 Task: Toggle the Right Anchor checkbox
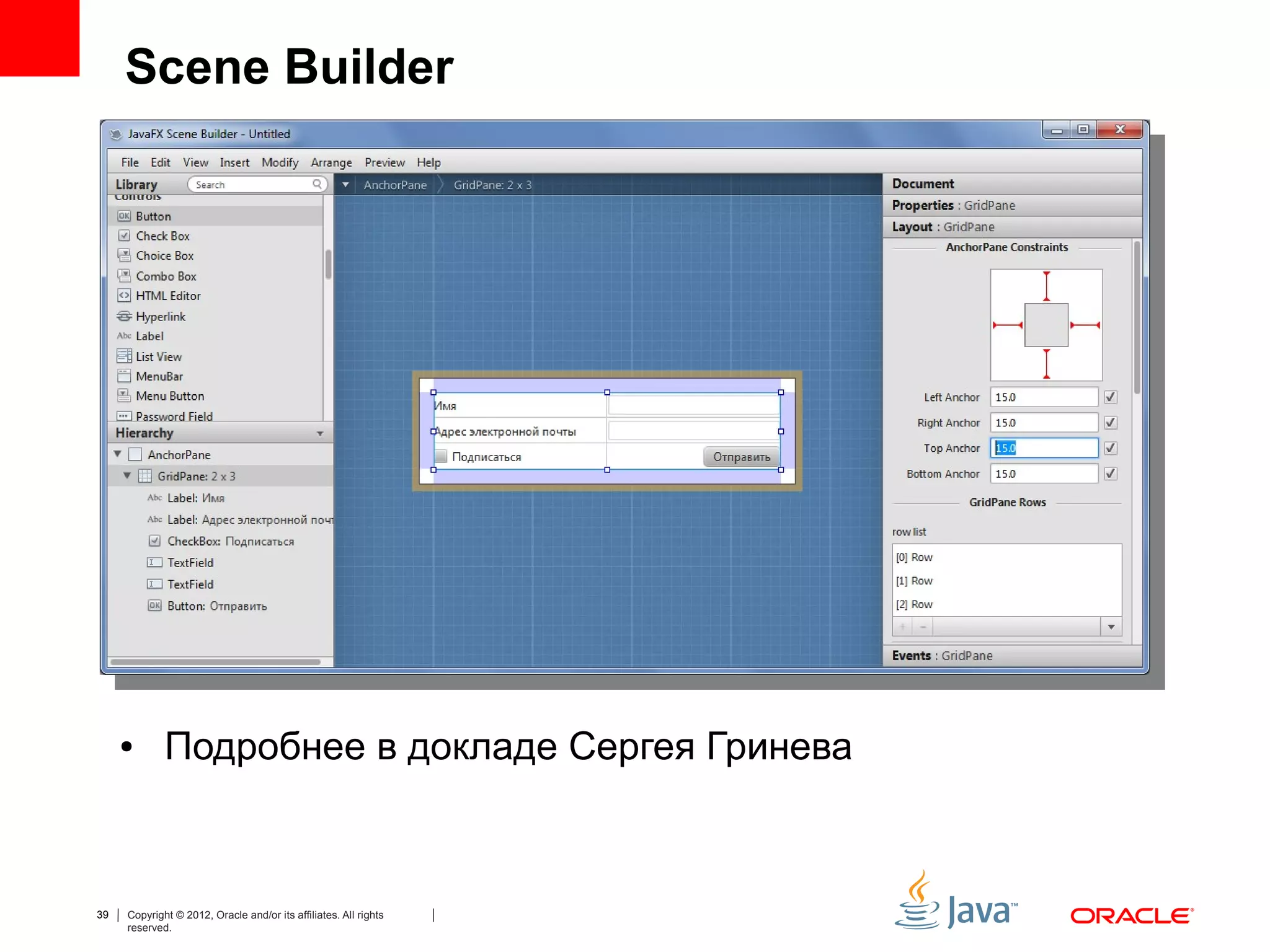(x=1111, y=422)
